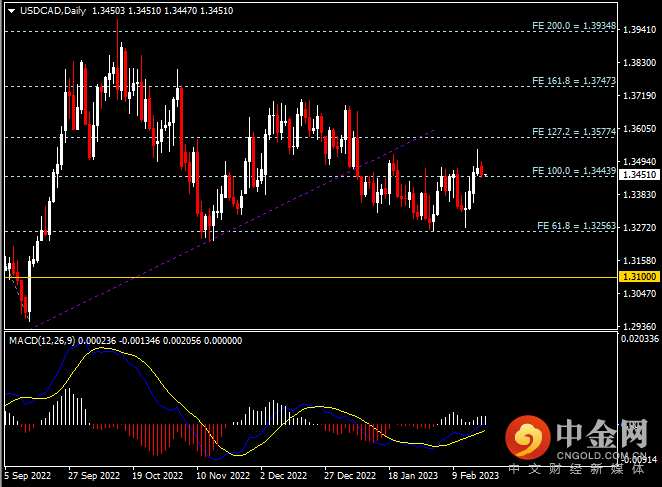Select the FE 61.8 = 1.32563 level
This screenshot has width=662, height=487.
[575, 224]
